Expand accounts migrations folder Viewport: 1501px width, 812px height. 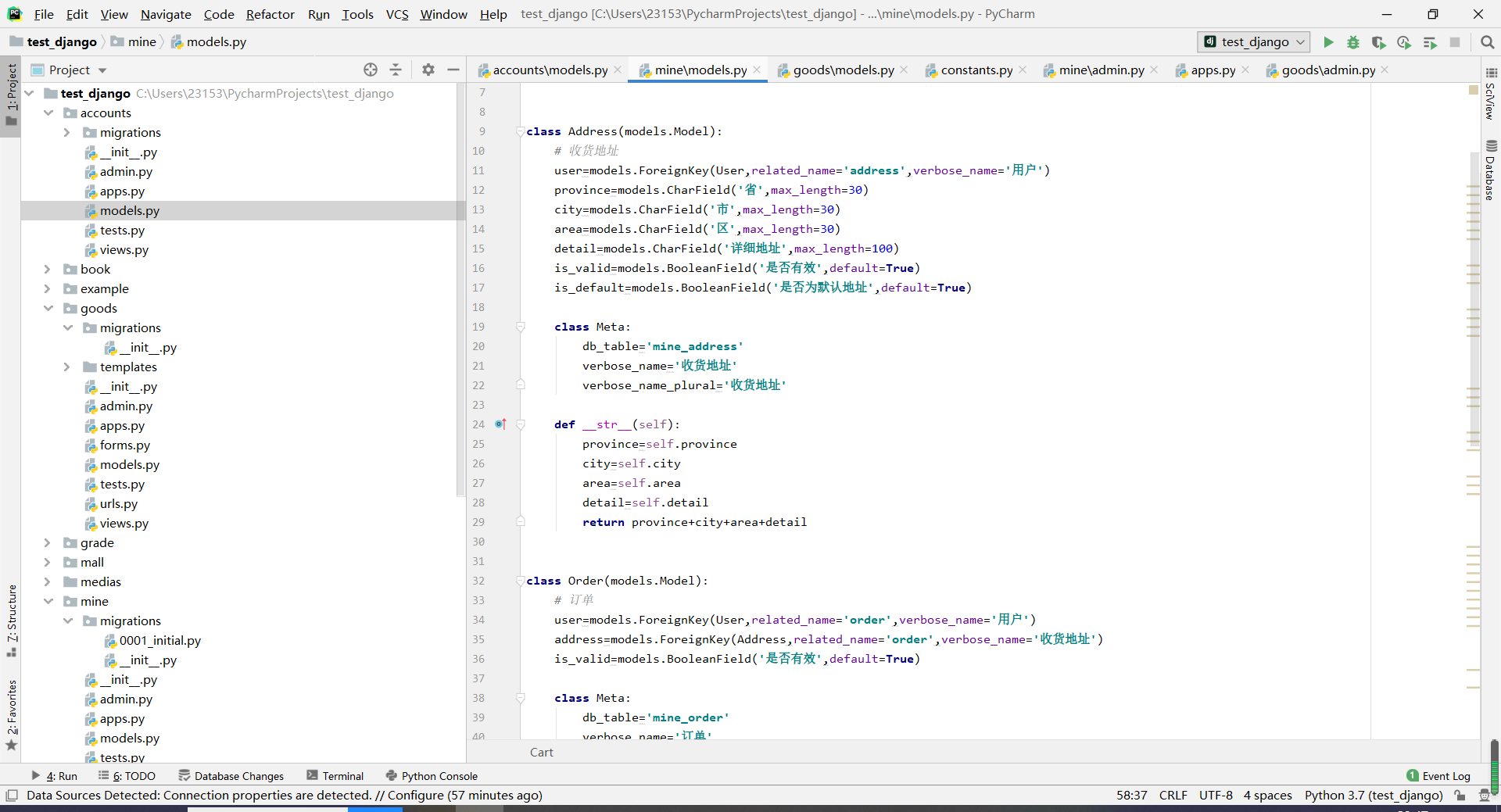pyautogui.click(x=67, y=132)
